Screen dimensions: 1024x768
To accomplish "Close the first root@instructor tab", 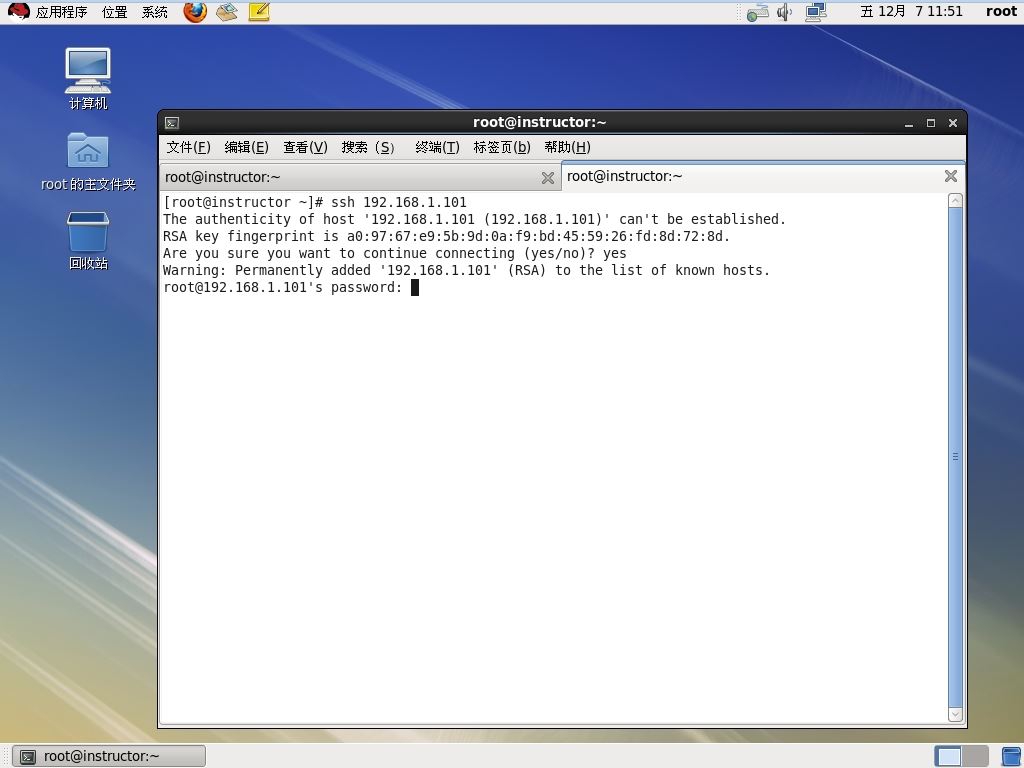I will [x=547, y=178].
